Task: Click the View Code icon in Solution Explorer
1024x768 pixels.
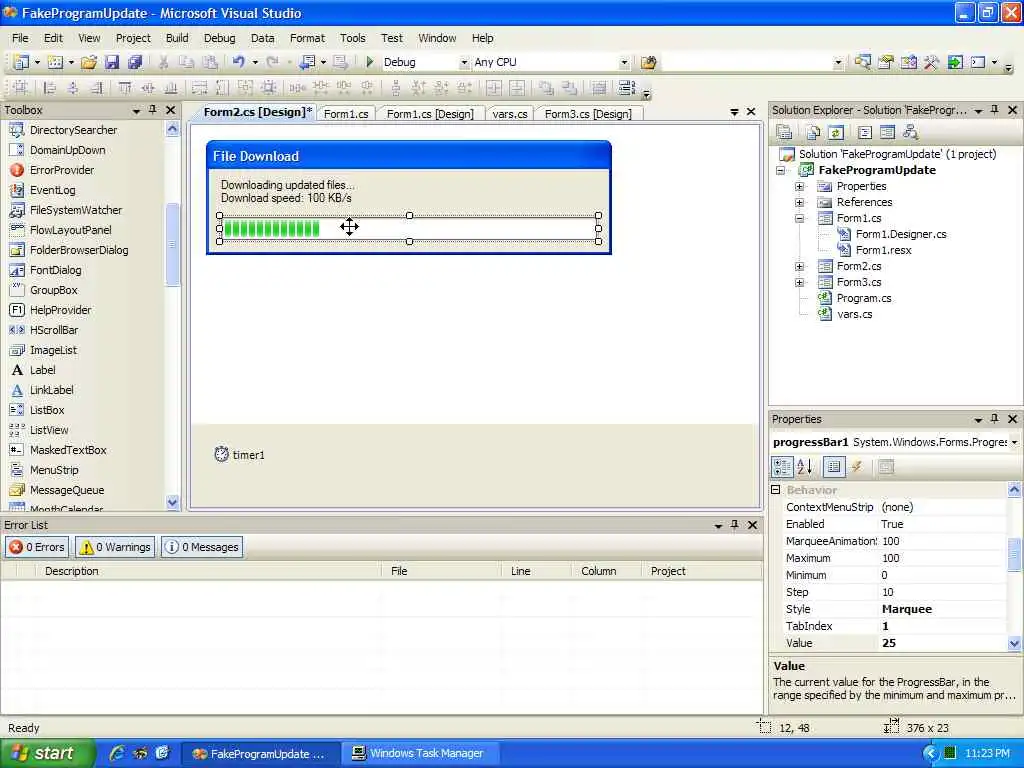Action: tap(865, 133)
